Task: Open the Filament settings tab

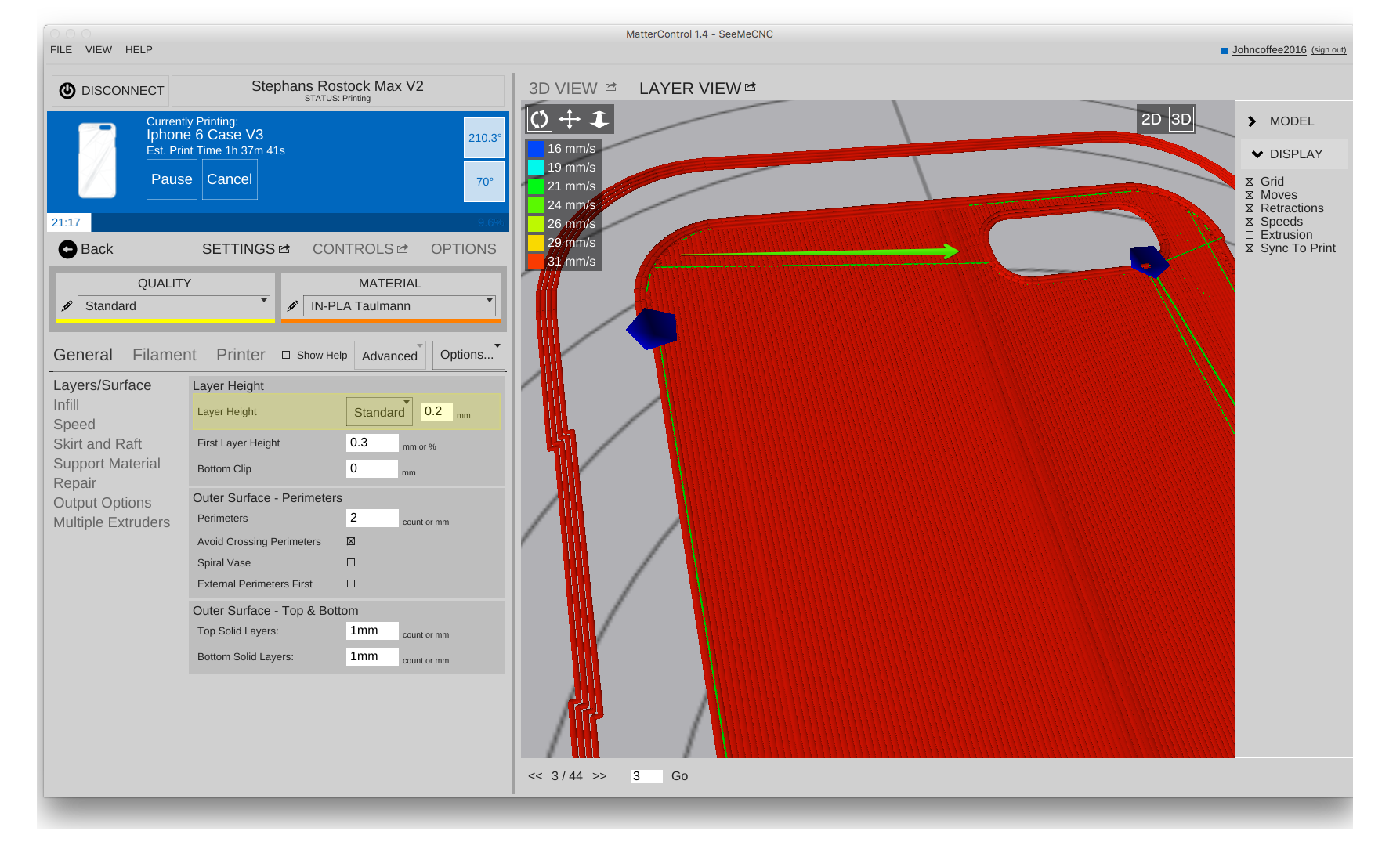Action: click(164, 355)
